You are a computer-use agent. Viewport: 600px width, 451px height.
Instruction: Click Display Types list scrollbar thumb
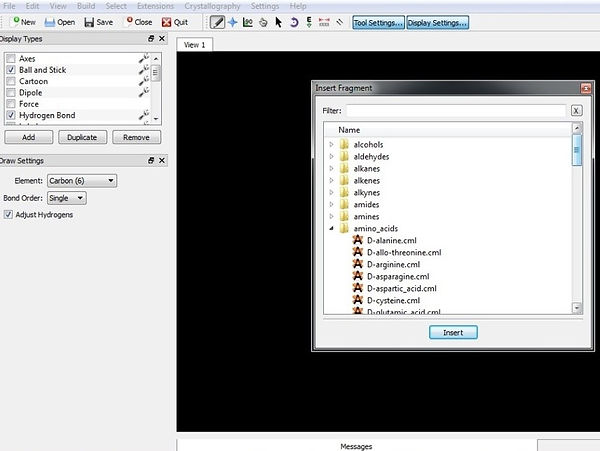[x=155, y=72]
